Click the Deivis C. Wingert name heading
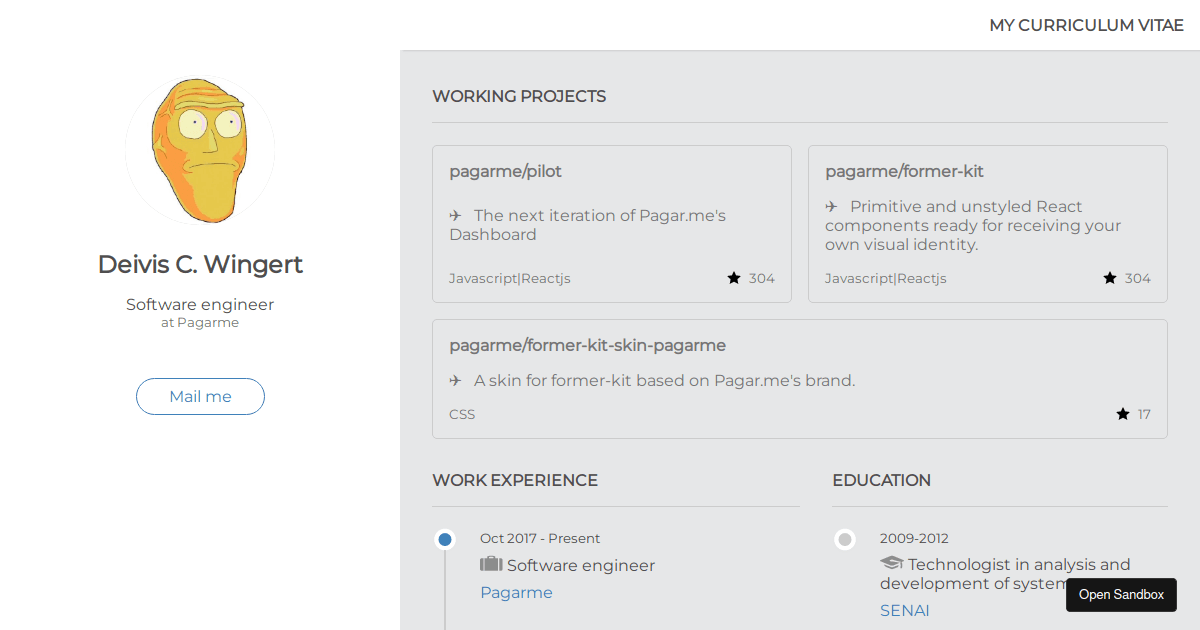 pyautogui.click(x=200, y=265)
